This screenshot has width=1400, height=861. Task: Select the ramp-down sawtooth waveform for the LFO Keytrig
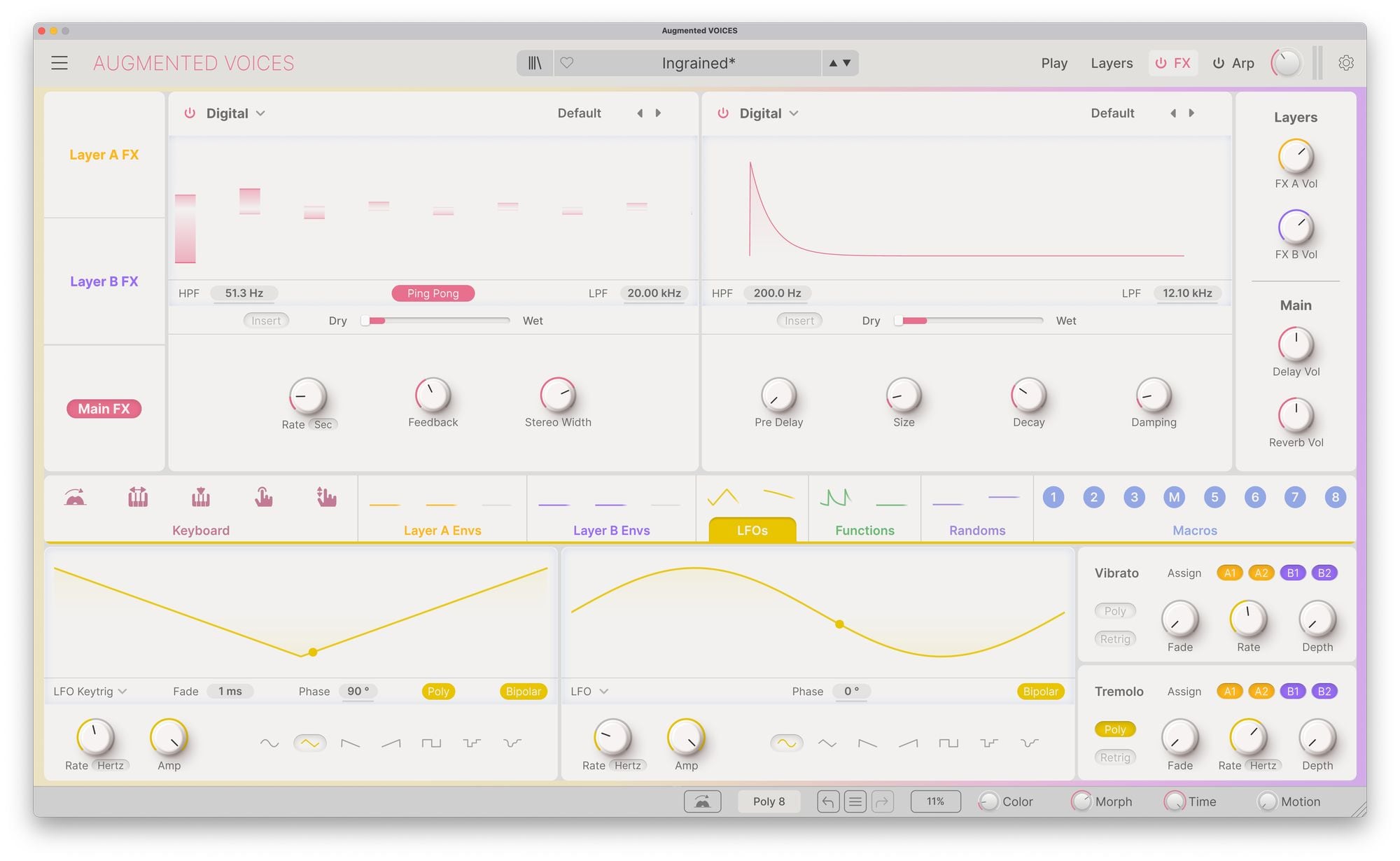pos(350,743)
